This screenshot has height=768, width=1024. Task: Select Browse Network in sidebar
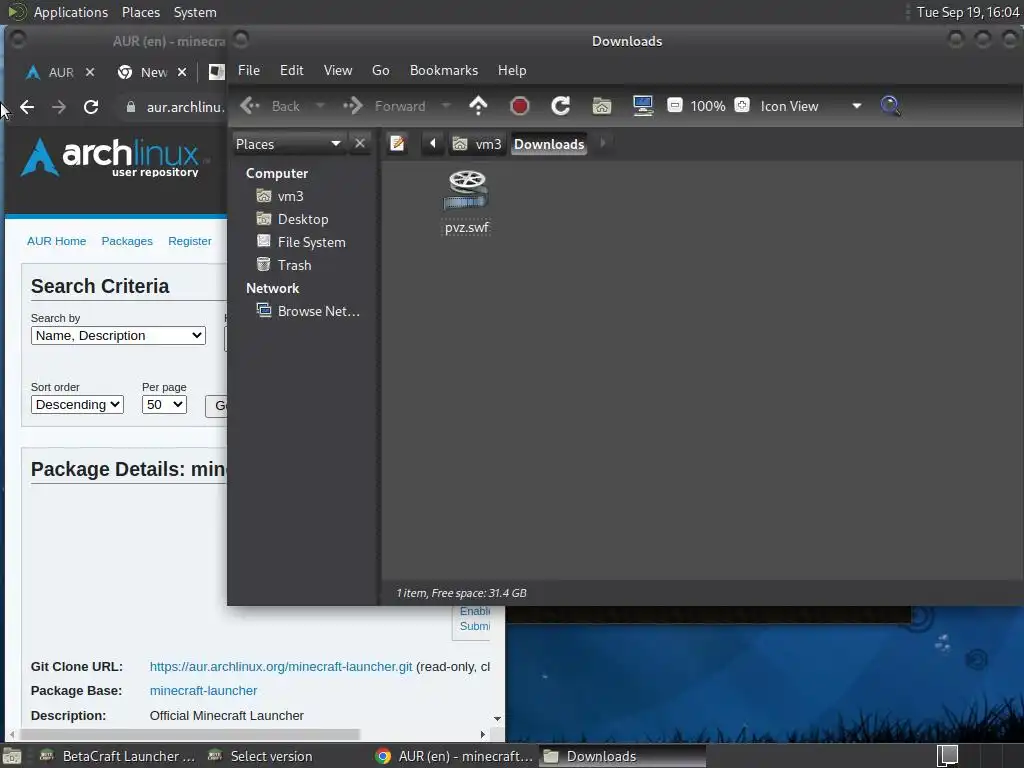[x=319, y=312]
